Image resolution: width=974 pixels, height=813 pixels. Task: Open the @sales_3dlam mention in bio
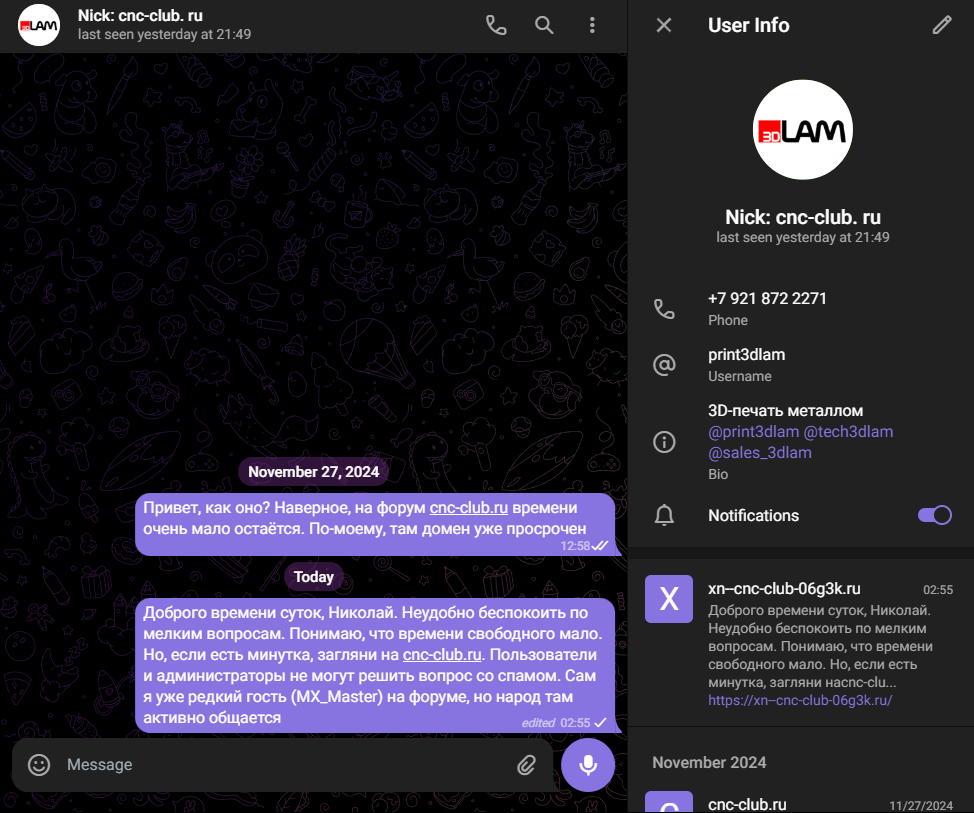[760, 453]
